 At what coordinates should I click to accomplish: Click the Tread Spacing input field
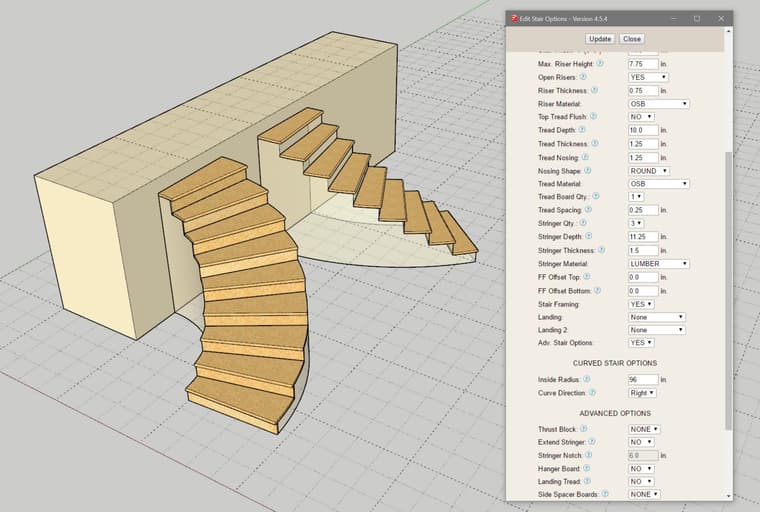click(x=643, y=210)
